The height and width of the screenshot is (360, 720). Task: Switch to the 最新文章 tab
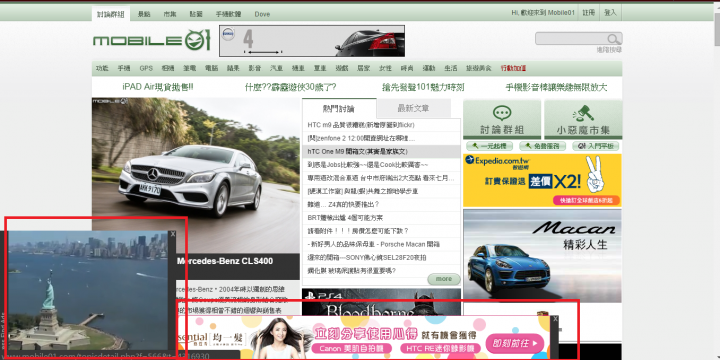pyautogui.click(x=413, y=108)
